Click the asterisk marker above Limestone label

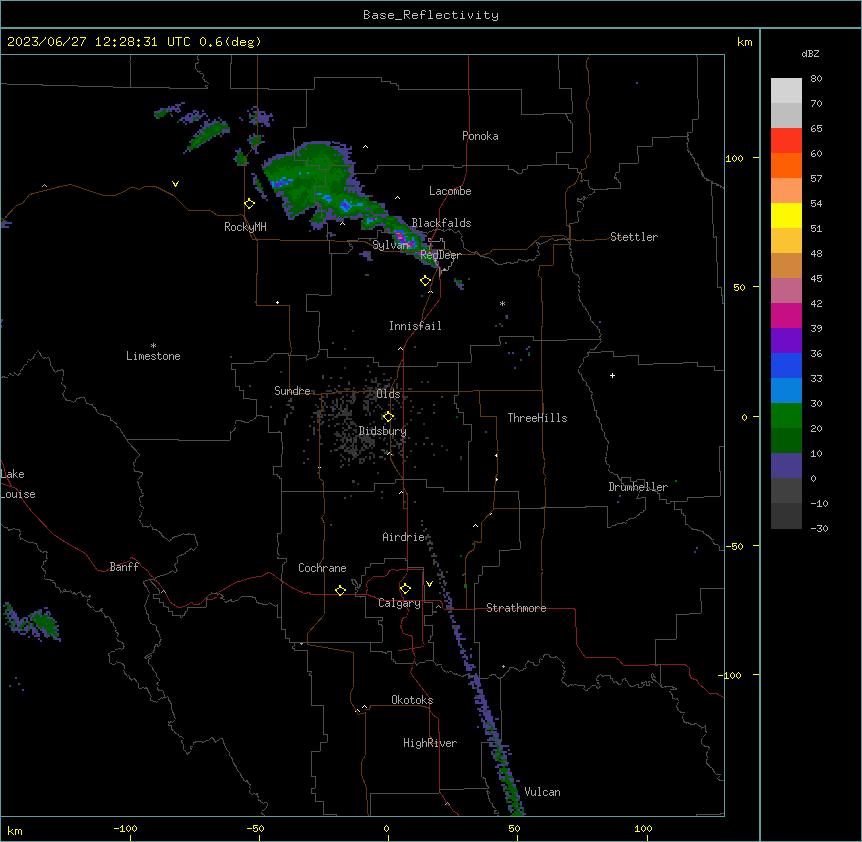(x=153, y=346)
